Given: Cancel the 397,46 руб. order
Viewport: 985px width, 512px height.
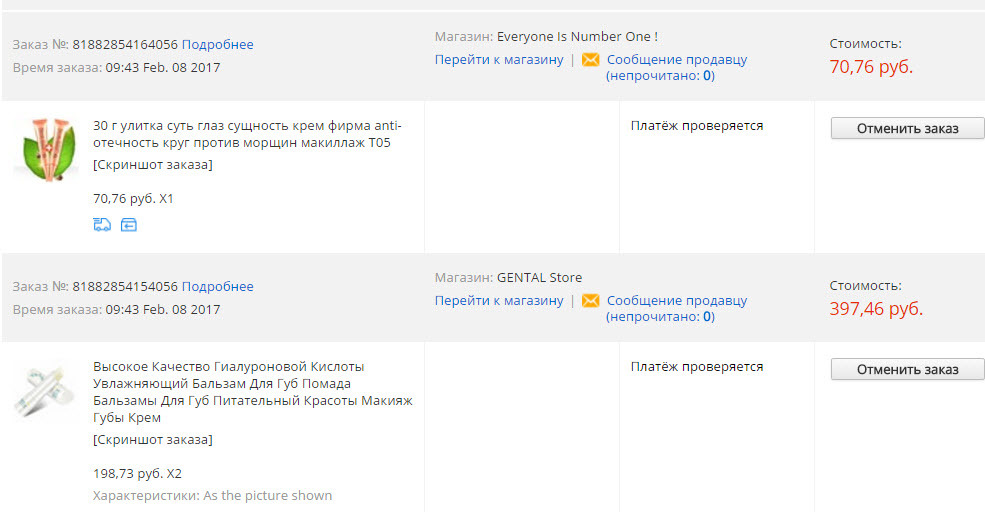Looking at the screenshot, I should [x=907, y=369].
